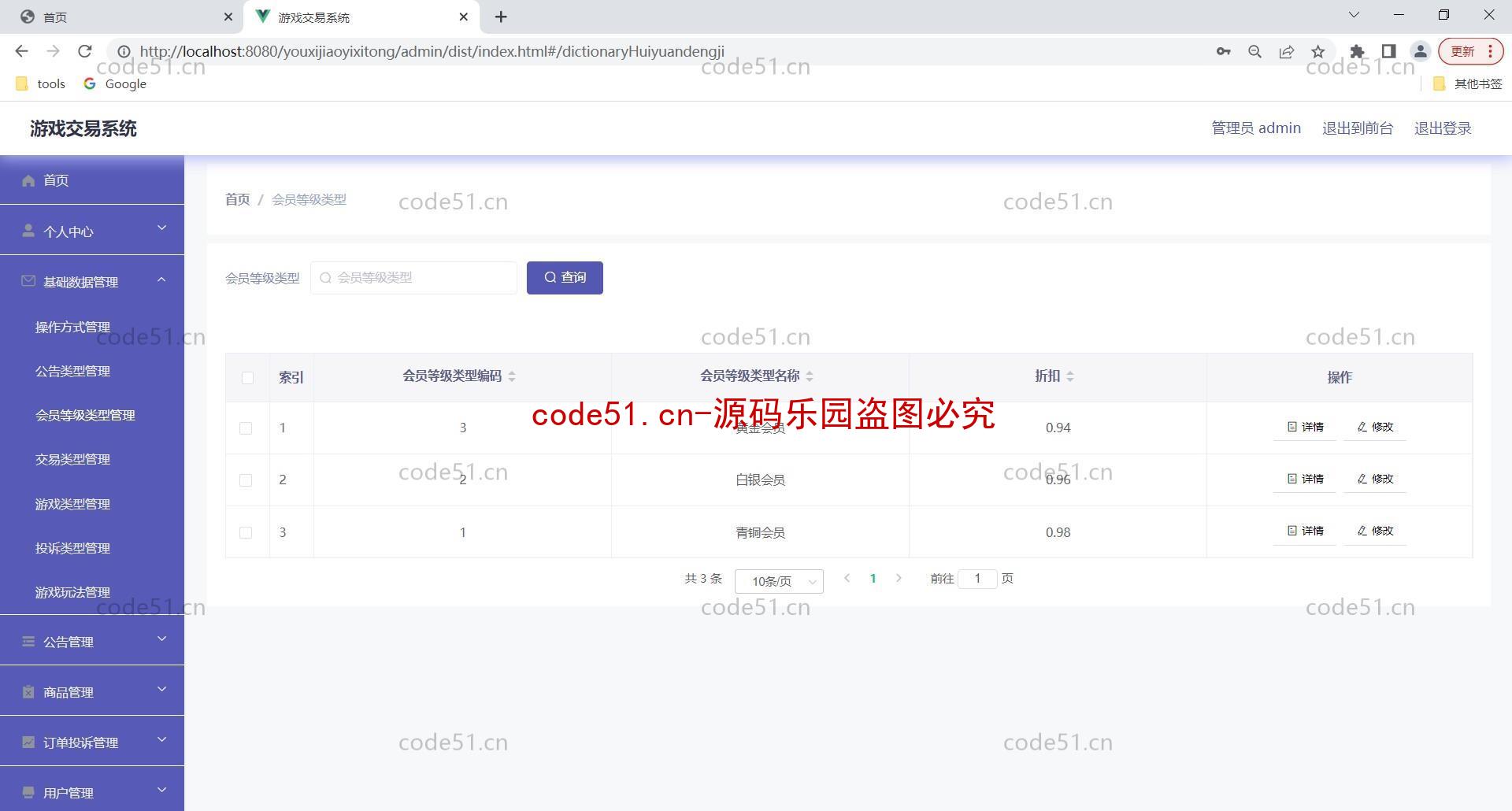Open 投诉类型管理 in the sidebar

(x=72, y=548)
